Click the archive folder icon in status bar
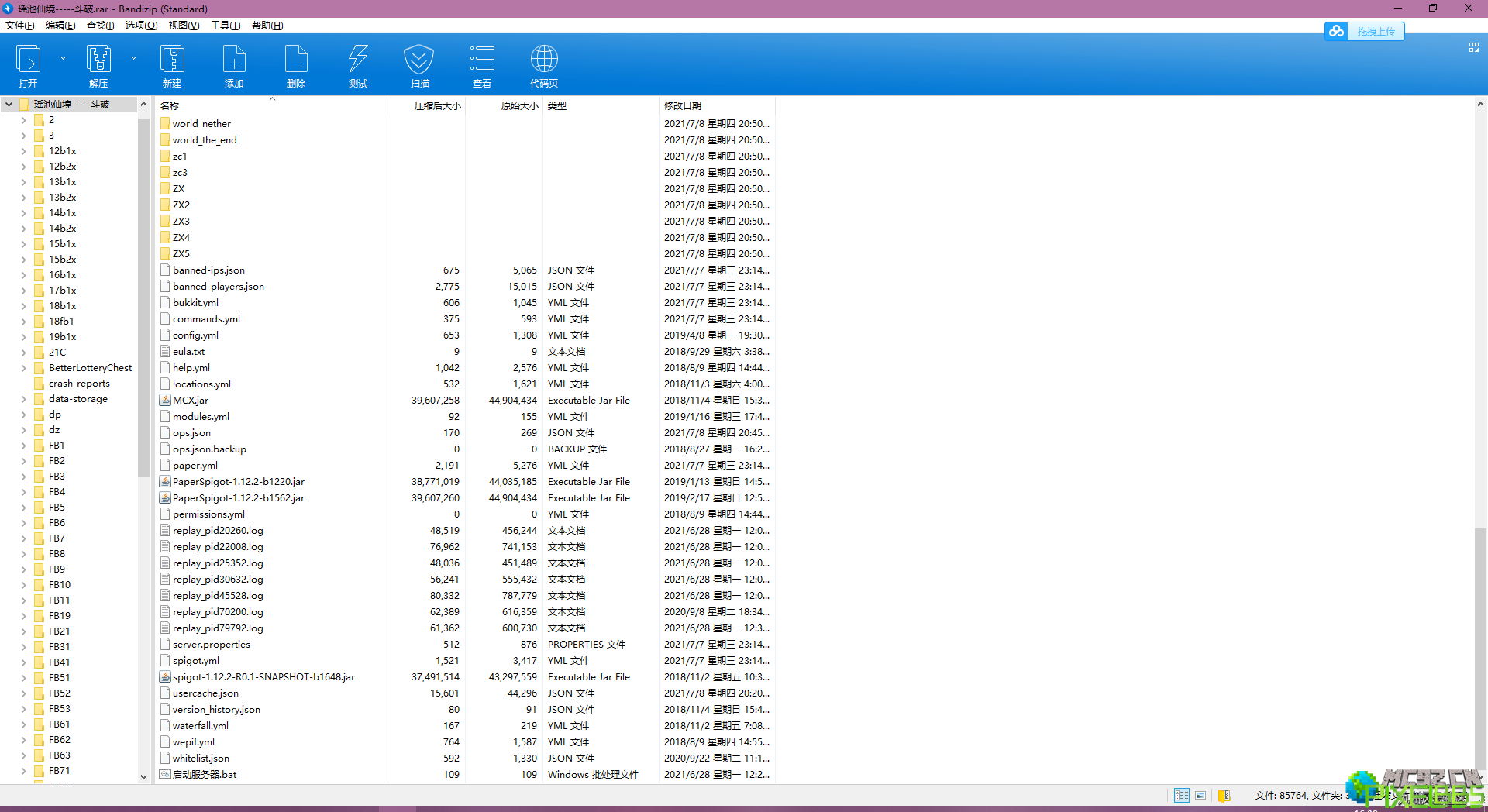The image size is (1488, 812). click(x=1224, y=795)
